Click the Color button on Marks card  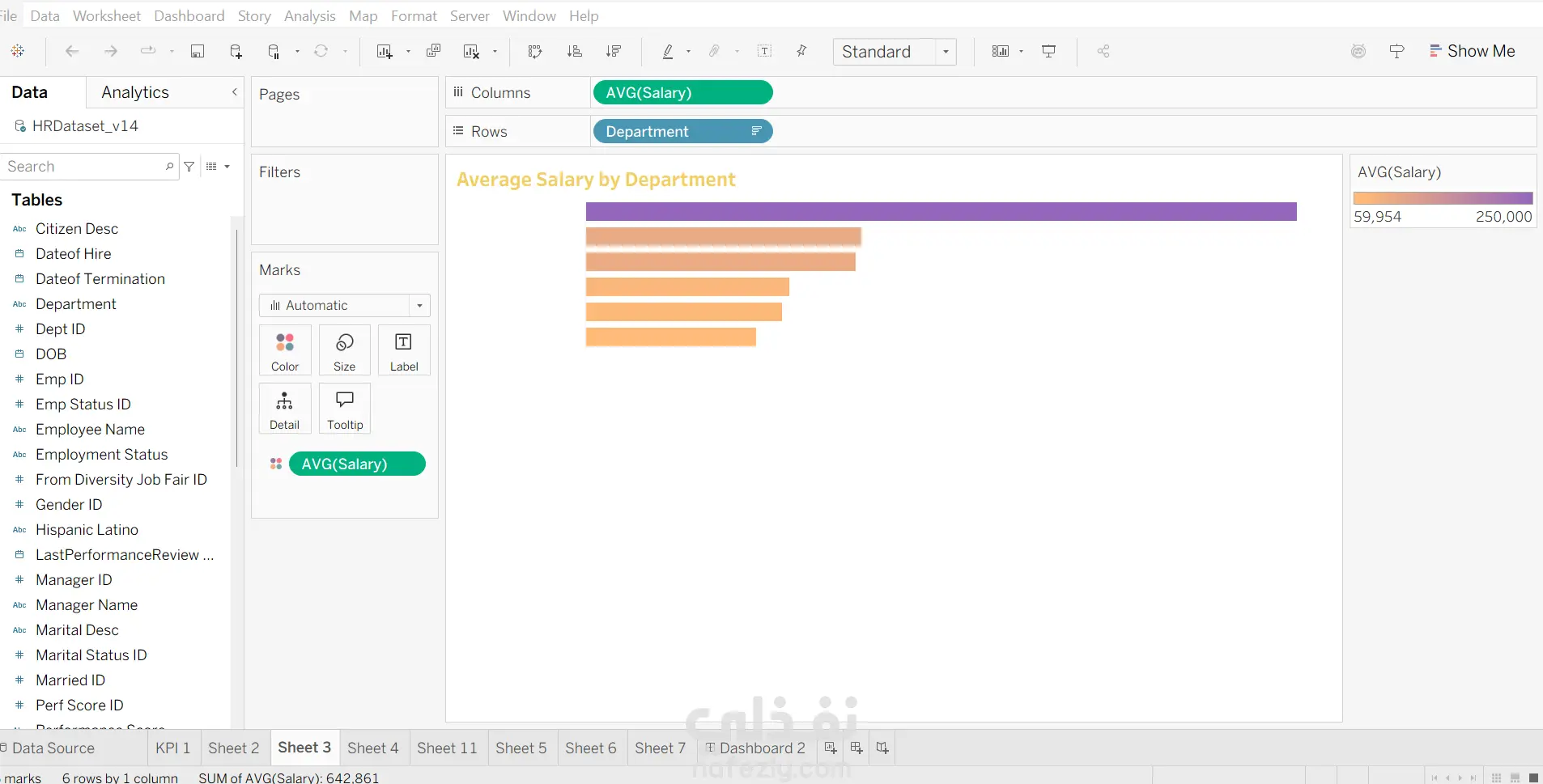(285, 350)
